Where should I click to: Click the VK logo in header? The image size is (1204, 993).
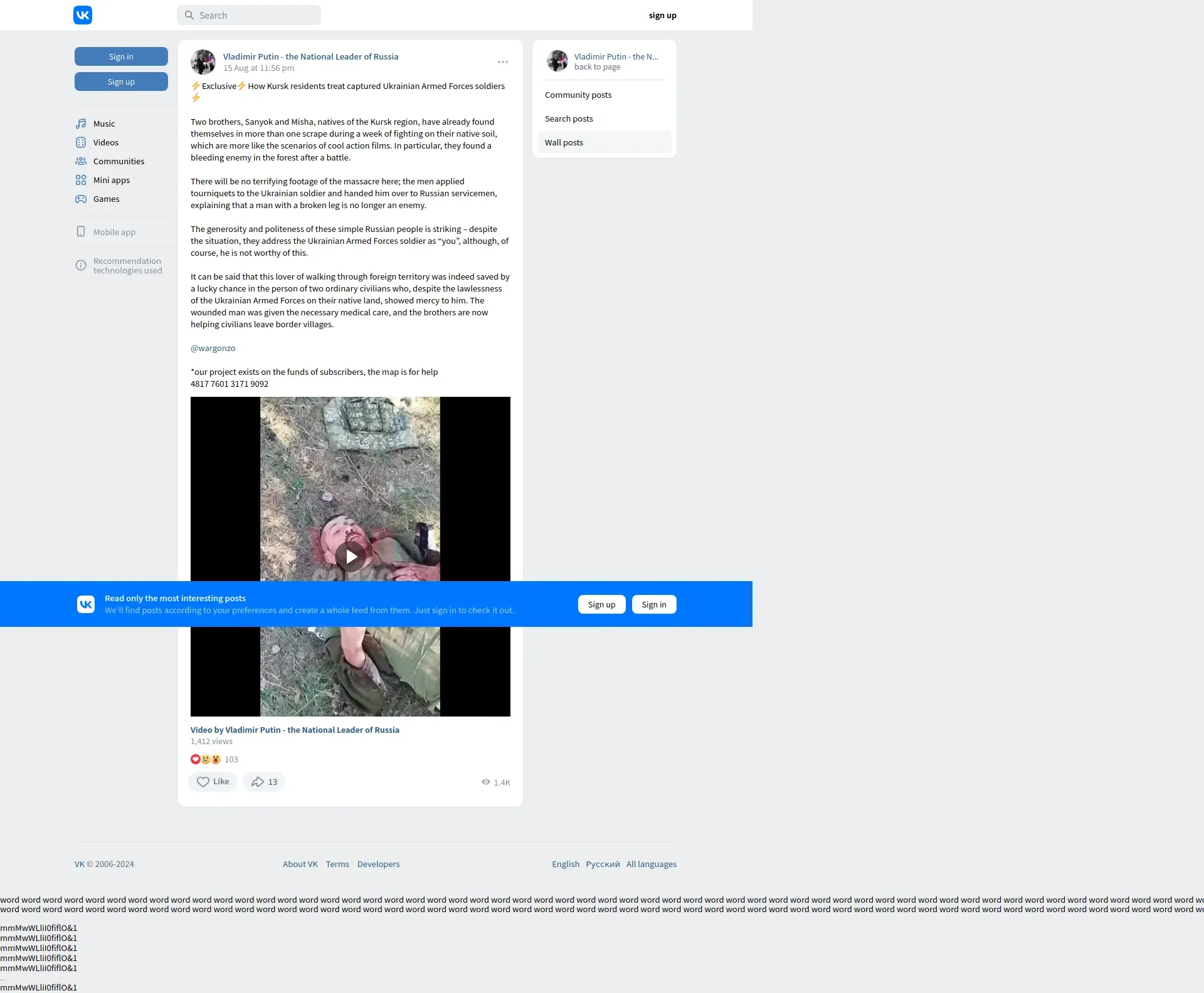pos(83,15)
